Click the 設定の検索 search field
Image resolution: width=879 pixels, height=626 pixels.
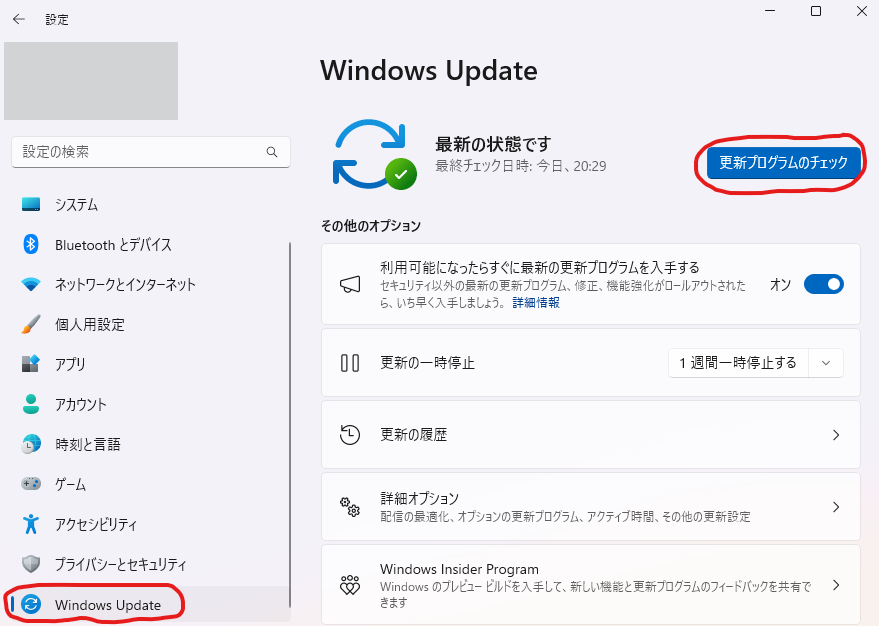[151, 152]
